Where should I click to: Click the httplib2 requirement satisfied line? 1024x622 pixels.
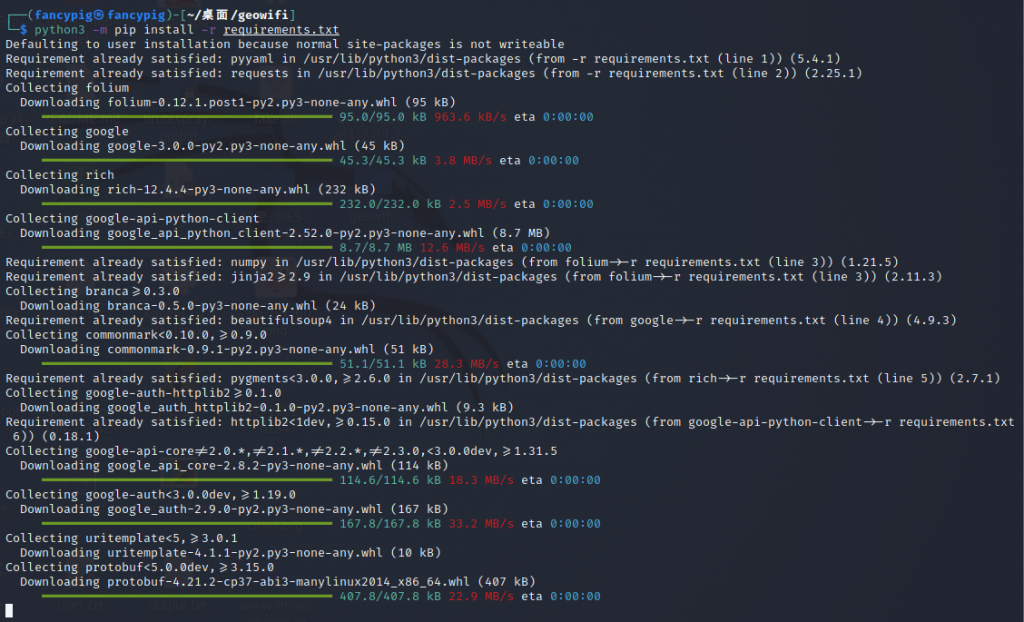pyautogui.click(x=510, y=429)
